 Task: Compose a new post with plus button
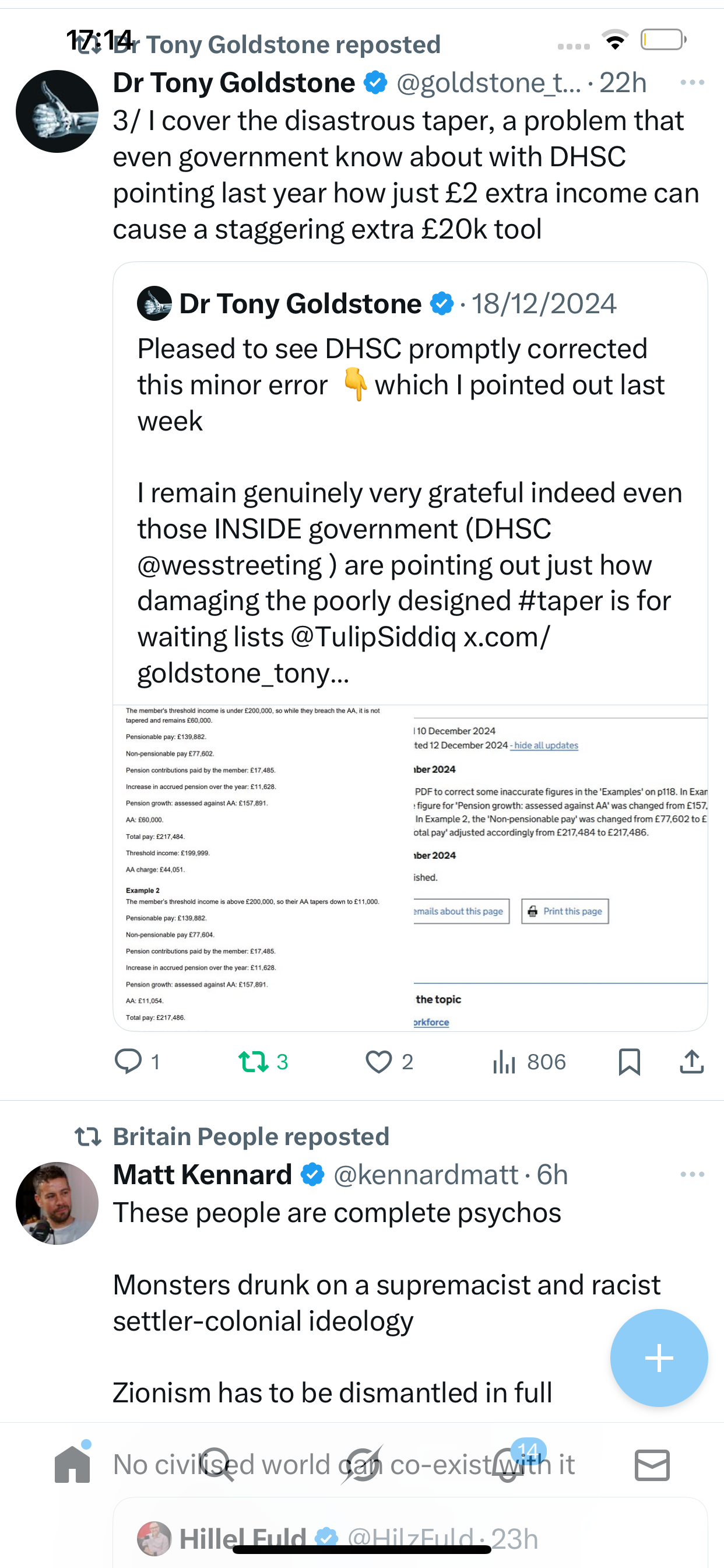[x=659, y=1357]
